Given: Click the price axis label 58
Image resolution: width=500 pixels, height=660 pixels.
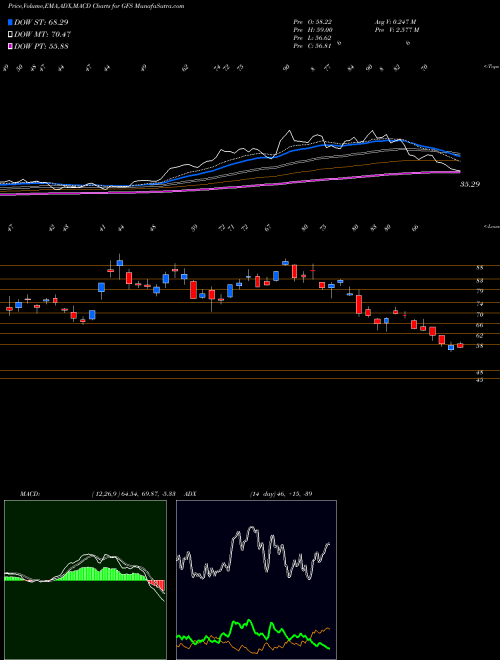Looking at the screenshot, I should click(x=479, y=346).
